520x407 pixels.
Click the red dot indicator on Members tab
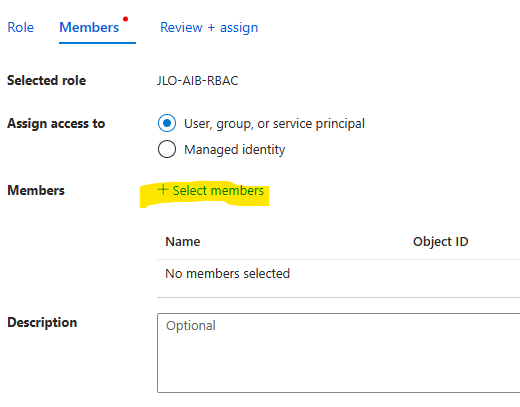(x=125, y=19)
